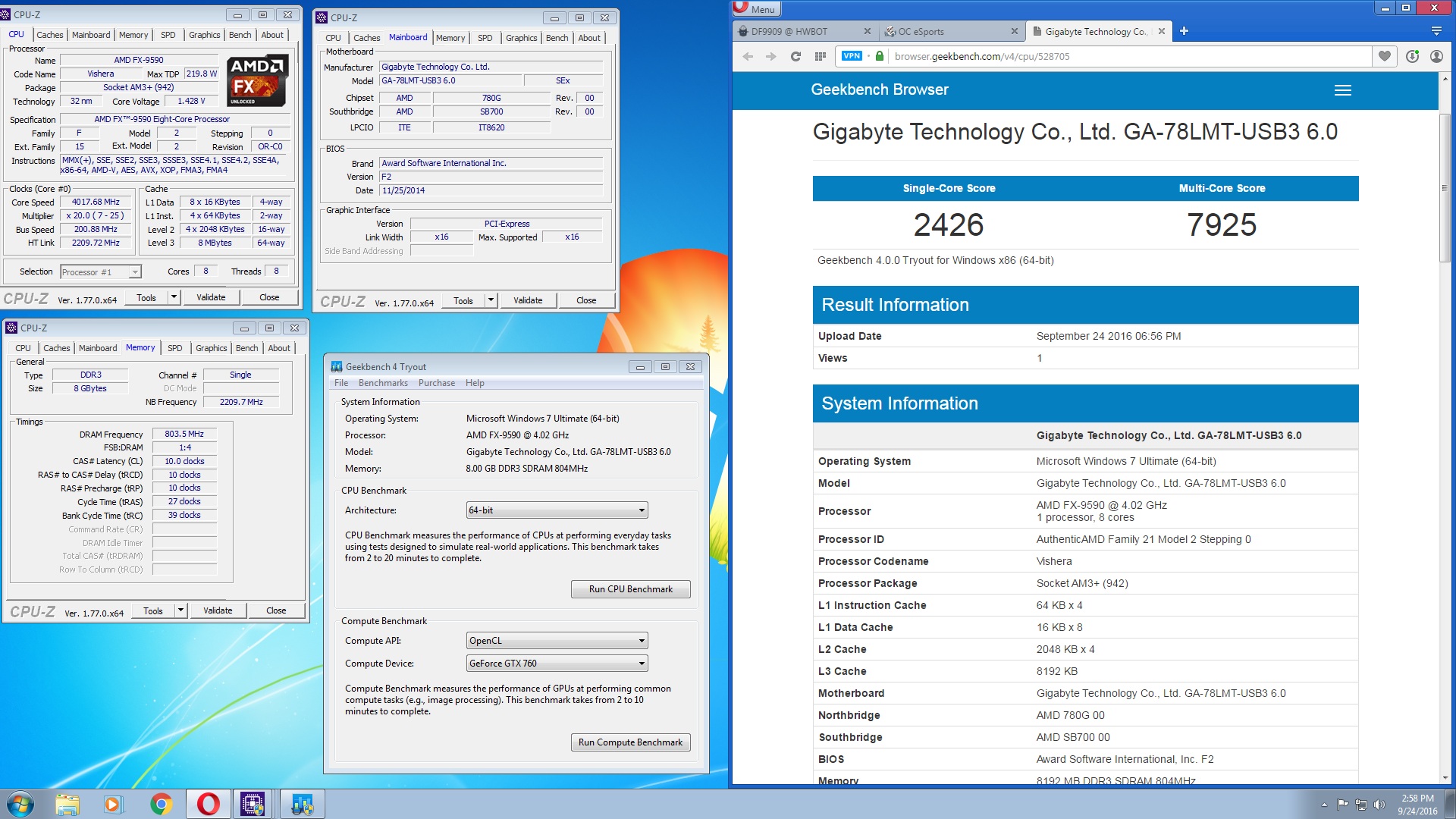Open network tray icon
Screen dimensions: 1456x819
point(1360,805)
